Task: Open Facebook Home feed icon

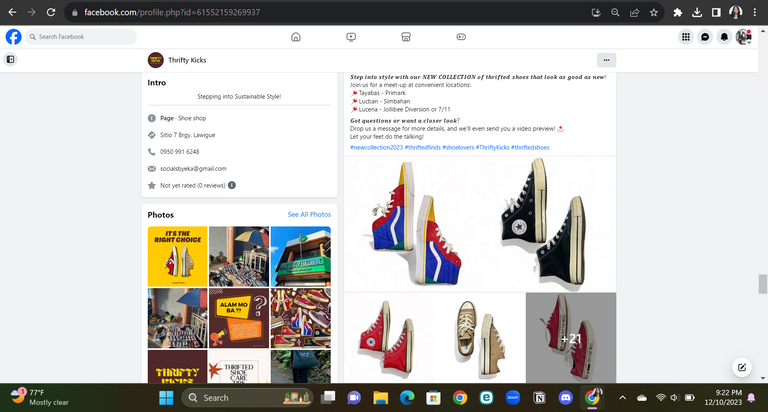Action: tap(295, 37)
